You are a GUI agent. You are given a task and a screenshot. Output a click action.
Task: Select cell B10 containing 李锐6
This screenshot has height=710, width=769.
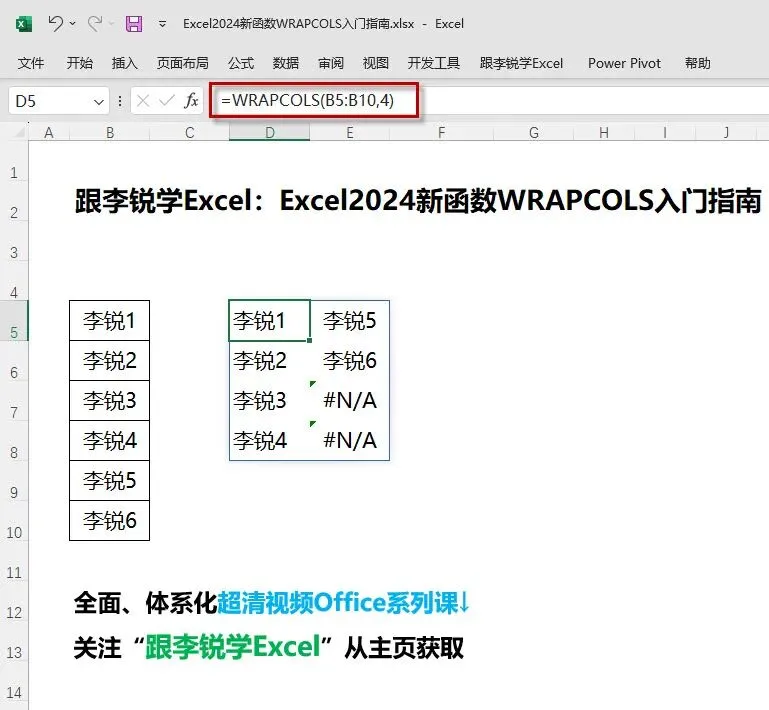click(109, 521)
